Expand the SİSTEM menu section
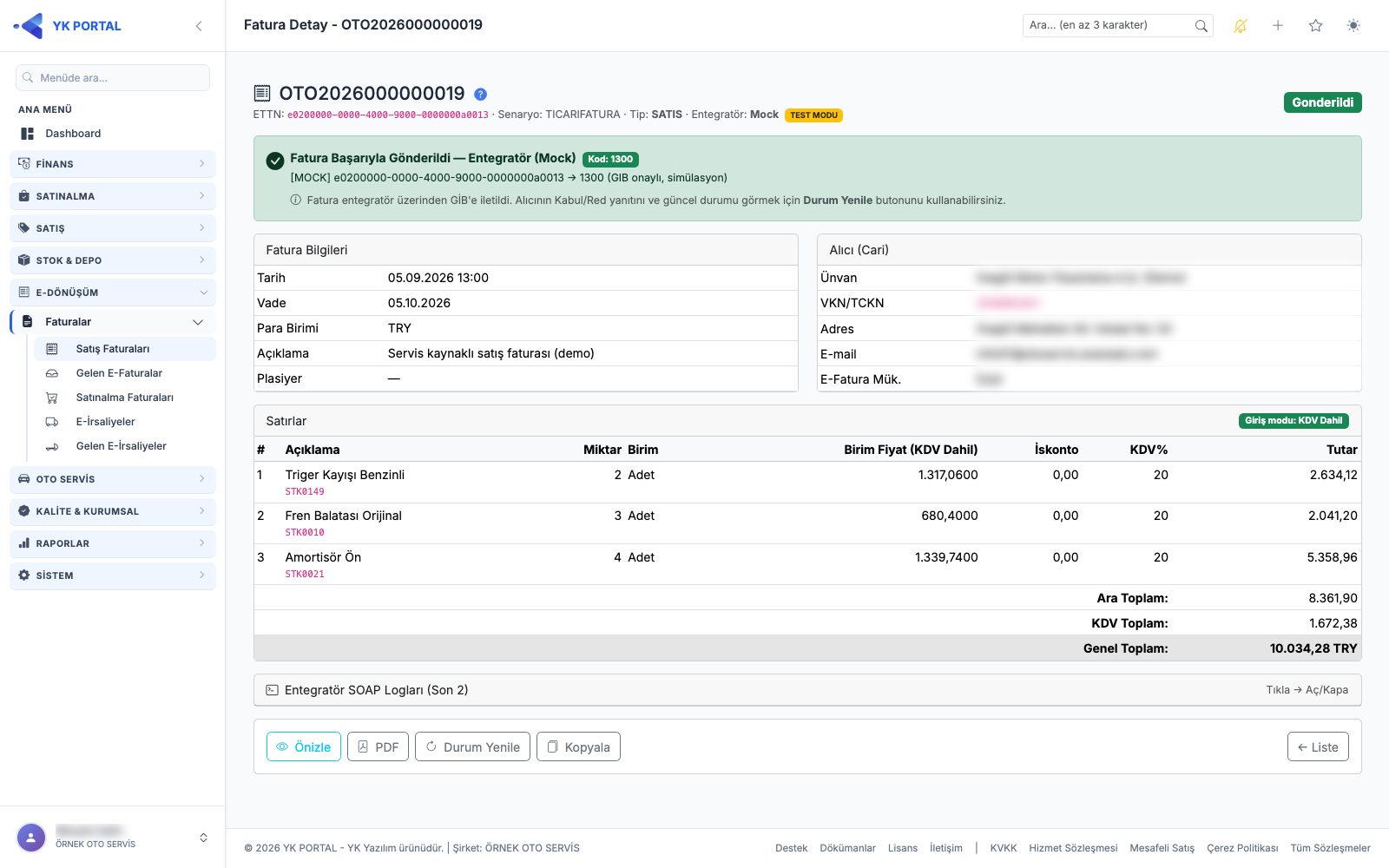The width and height of the screenshot is (1389, 868). point(113,575)
